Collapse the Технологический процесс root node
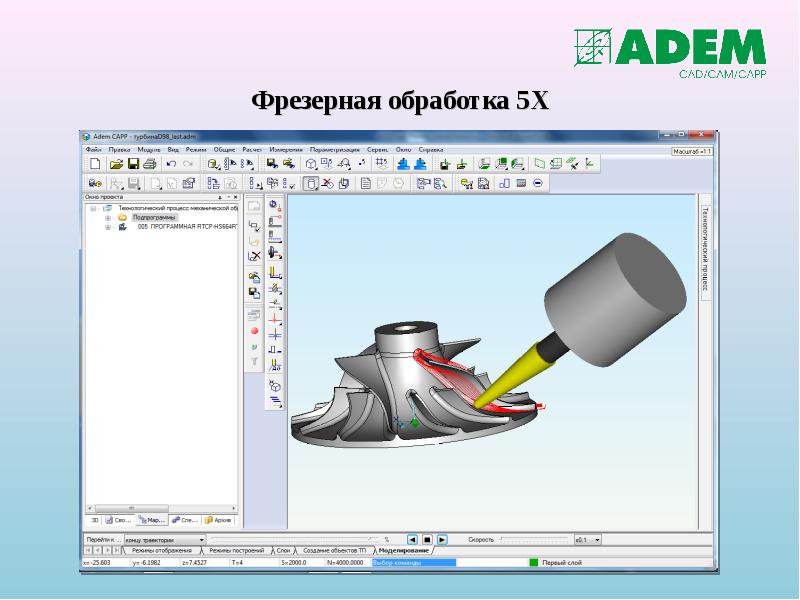 [x=93, y=208]
